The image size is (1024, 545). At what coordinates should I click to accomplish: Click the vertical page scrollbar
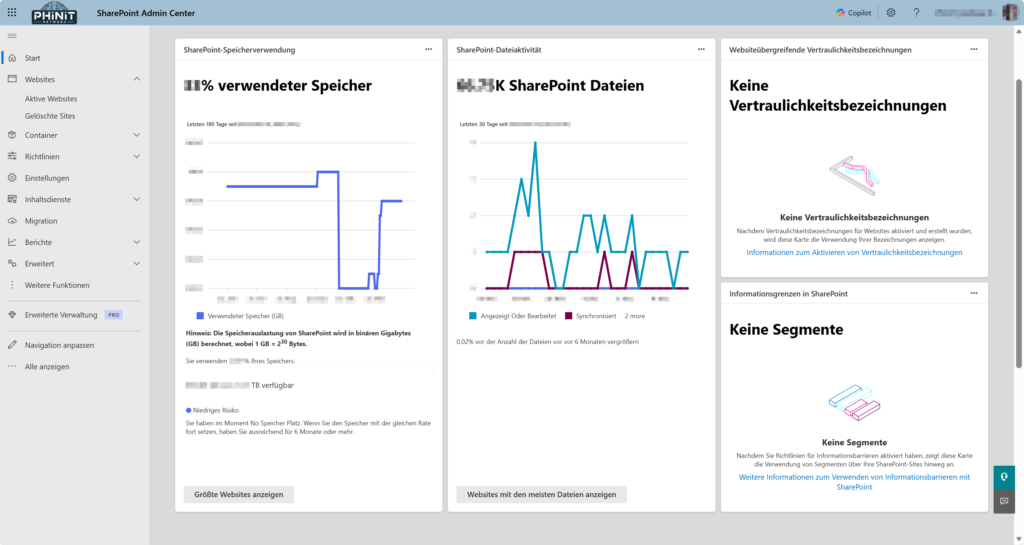coord(1019,220)
